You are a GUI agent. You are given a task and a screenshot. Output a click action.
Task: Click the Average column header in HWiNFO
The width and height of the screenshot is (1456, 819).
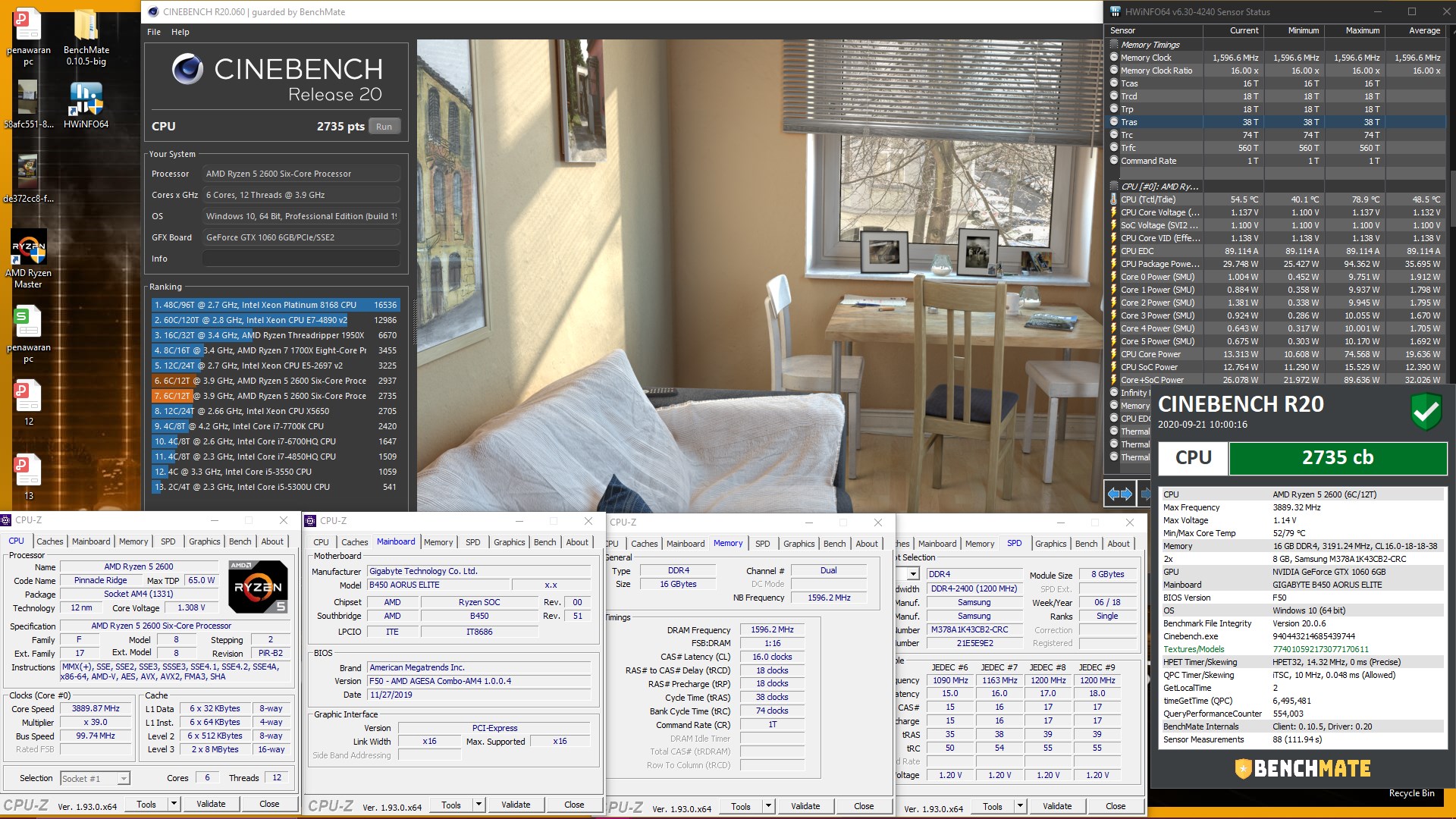pyautogui.click(x=1415, y=30)
